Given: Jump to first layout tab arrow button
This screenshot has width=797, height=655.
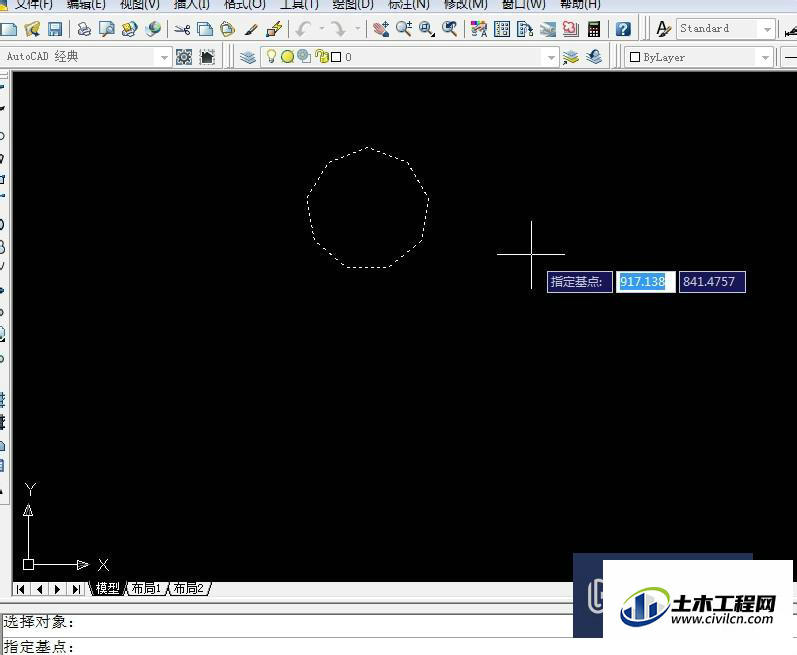Looking at the screenshot, I should (20, 589).
